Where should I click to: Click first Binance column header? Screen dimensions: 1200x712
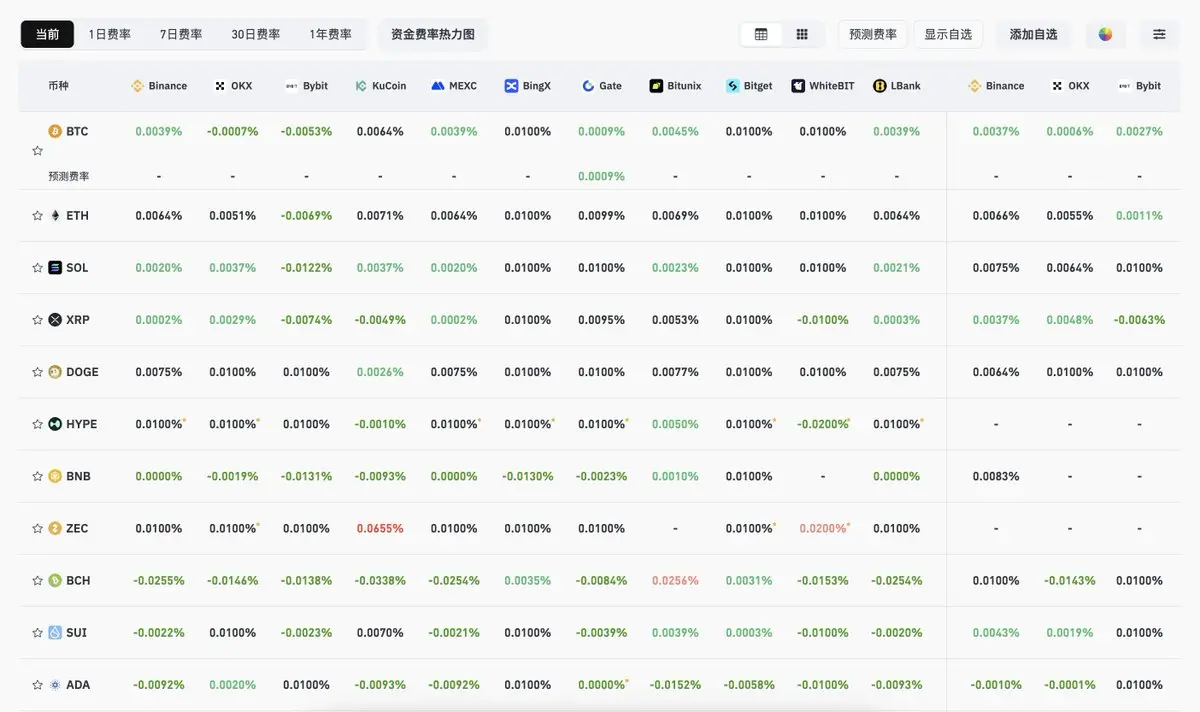[159, 86]
